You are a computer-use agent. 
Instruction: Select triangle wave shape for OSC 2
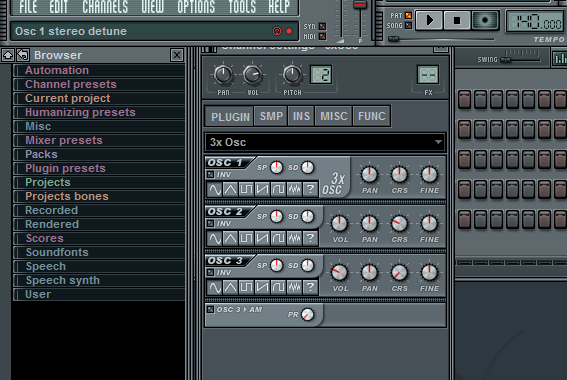click(x=230, y=238)
